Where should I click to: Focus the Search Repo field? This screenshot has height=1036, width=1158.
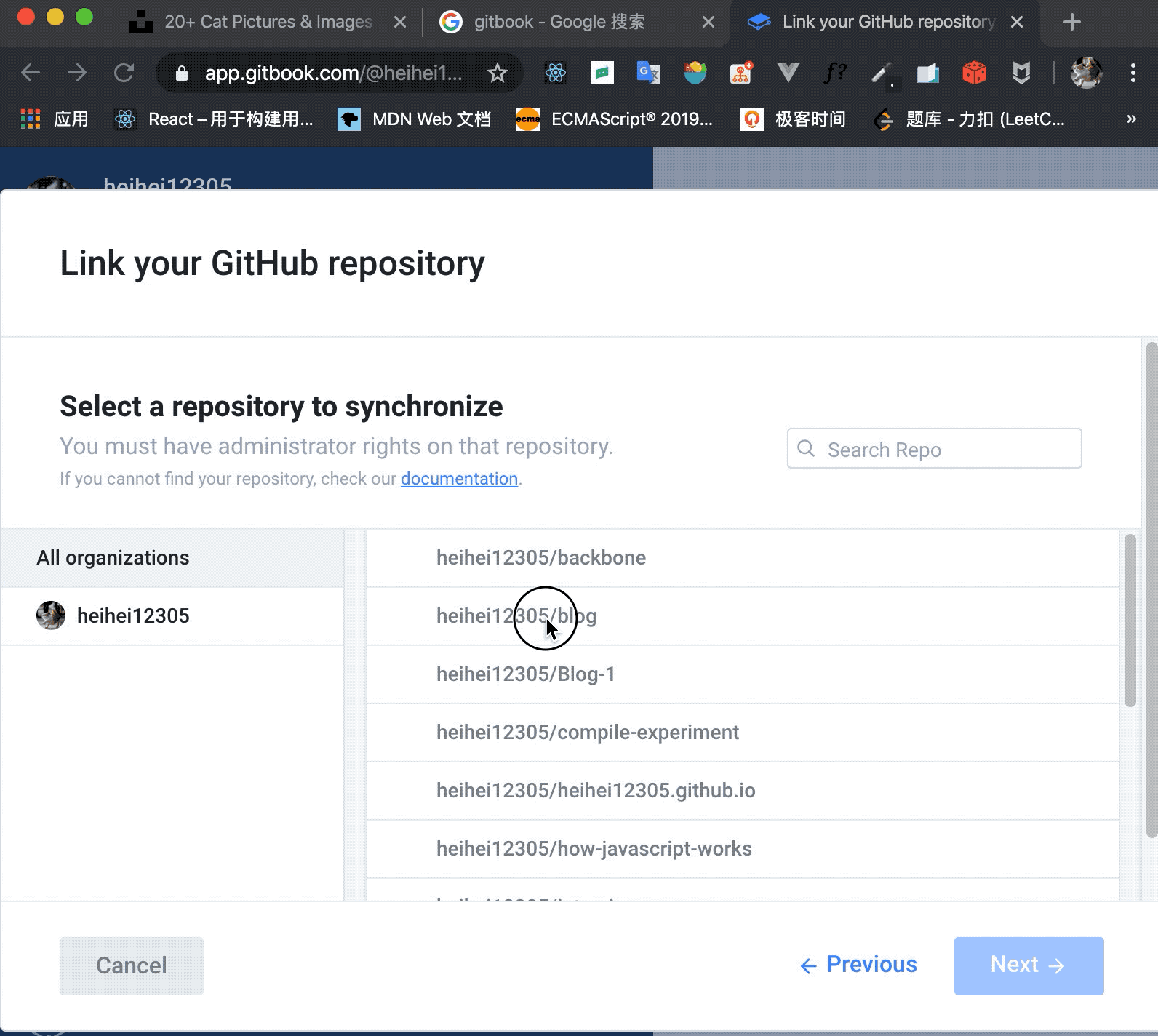tap(934, 449)
